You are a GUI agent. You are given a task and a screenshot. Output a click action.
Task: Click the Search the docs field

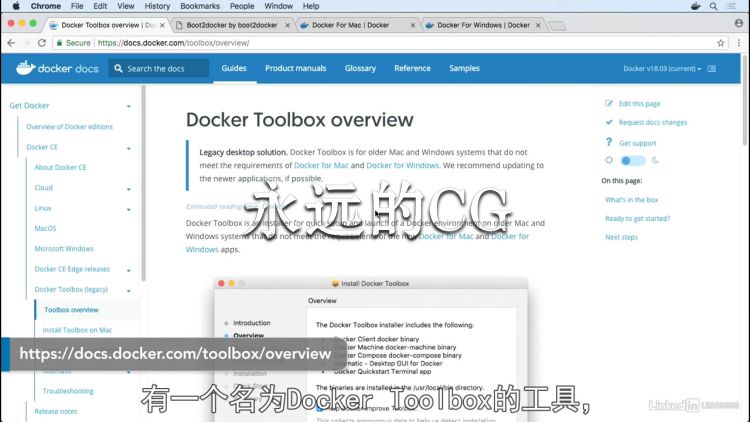point(159,68)
